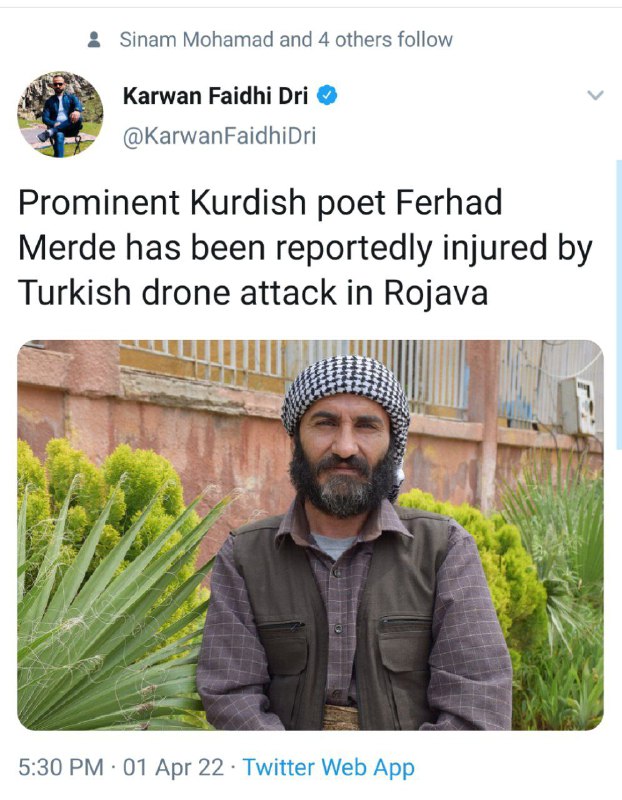Viewport: 622px width, 800px height.
Task: Expand the tweet options chevron
Action: tap(595, 95)
